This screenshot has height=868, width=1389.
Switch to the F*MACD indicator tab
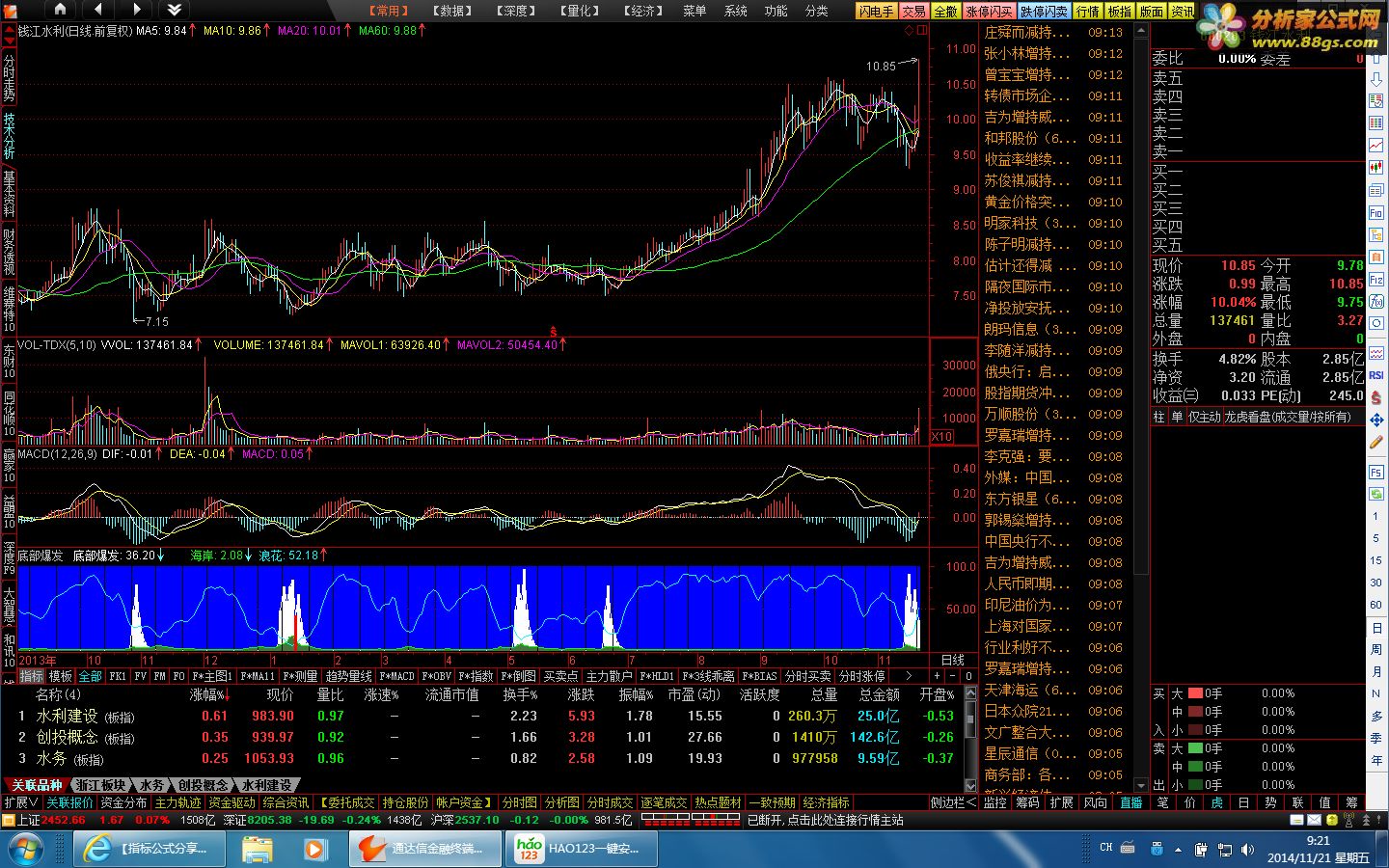pos(396,676)
